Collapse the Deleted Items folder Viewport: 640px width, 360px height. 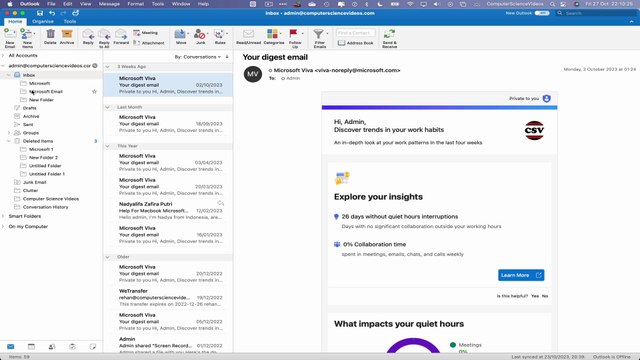click(9, 141)
